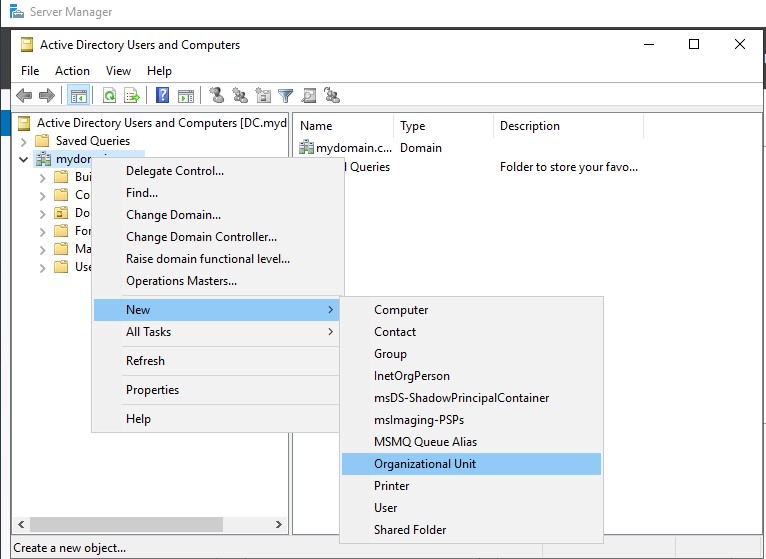Select msImaging-PSPs option

click(x=471, y=420)
